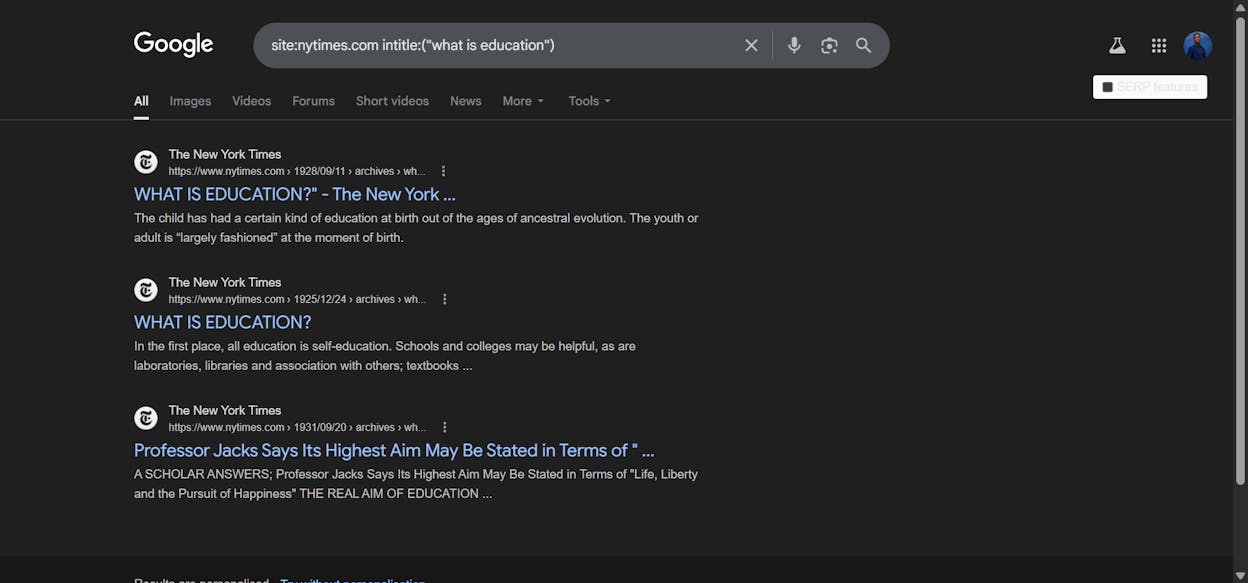
Task: Focus the search box containing site:nytimes.com query
Action: (500, 45)
